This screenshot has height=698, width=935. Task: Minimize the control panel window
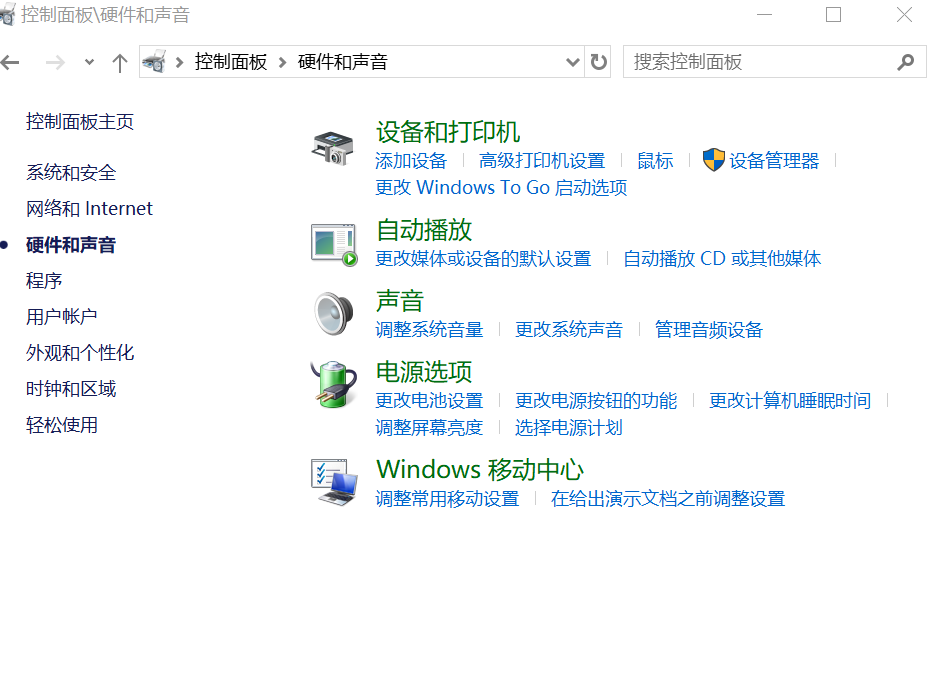(764, 14)
